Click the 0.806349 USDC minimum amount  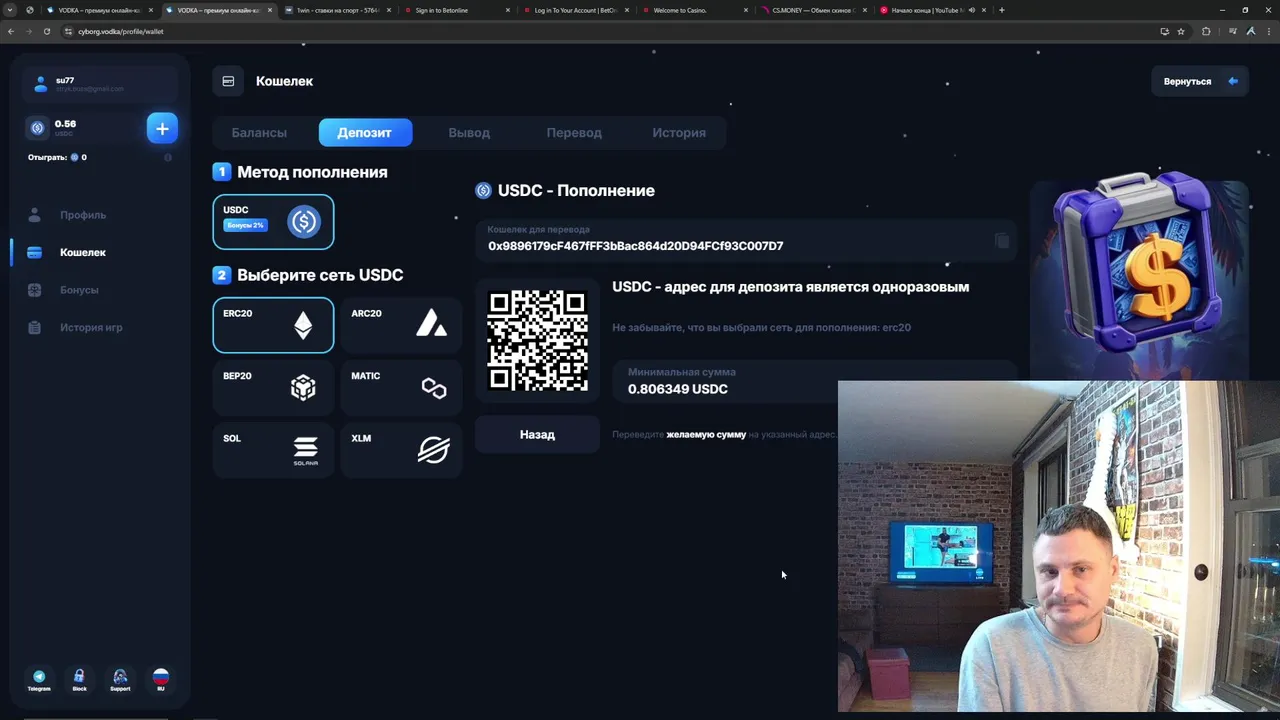click(x=678, y=389)
